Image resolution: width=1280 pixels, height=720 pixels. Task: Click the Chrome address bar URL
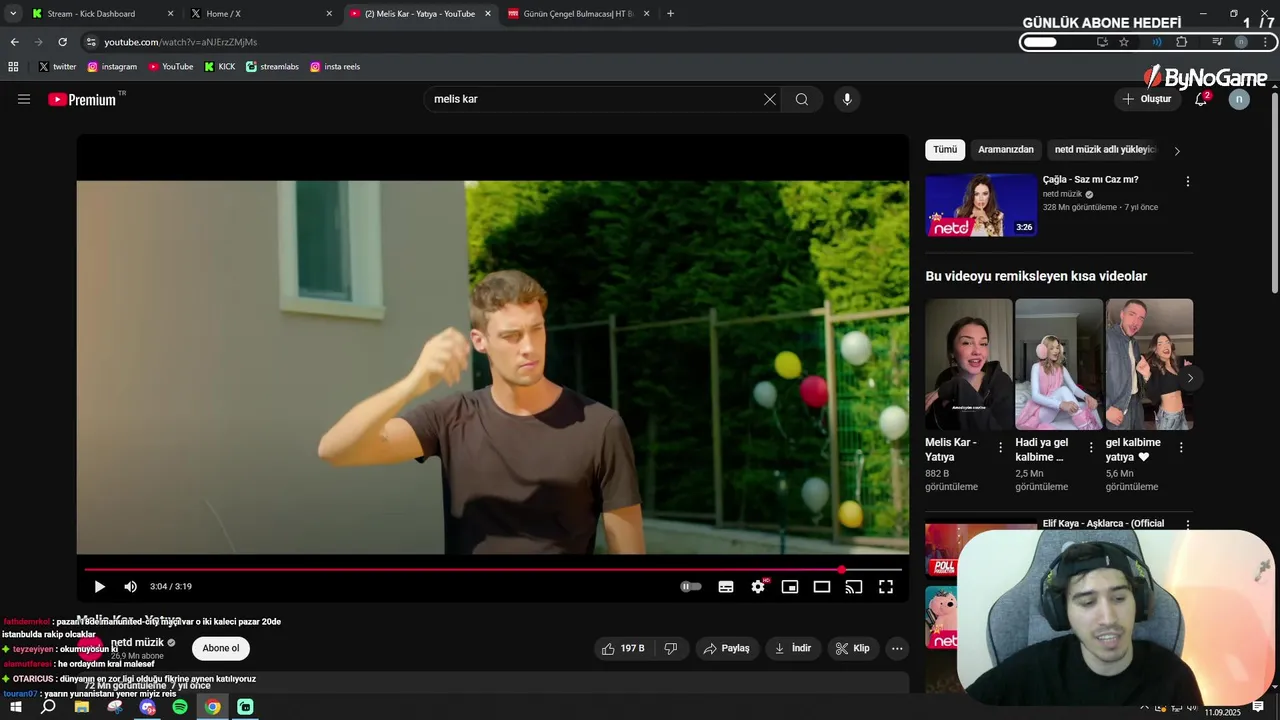coord(181,42)
